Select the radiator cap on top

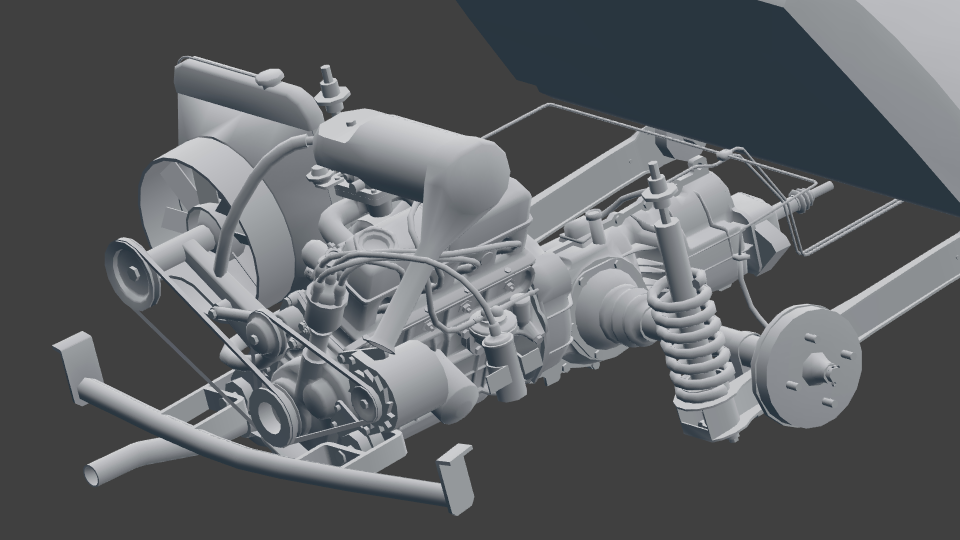(x=269, y=78)
